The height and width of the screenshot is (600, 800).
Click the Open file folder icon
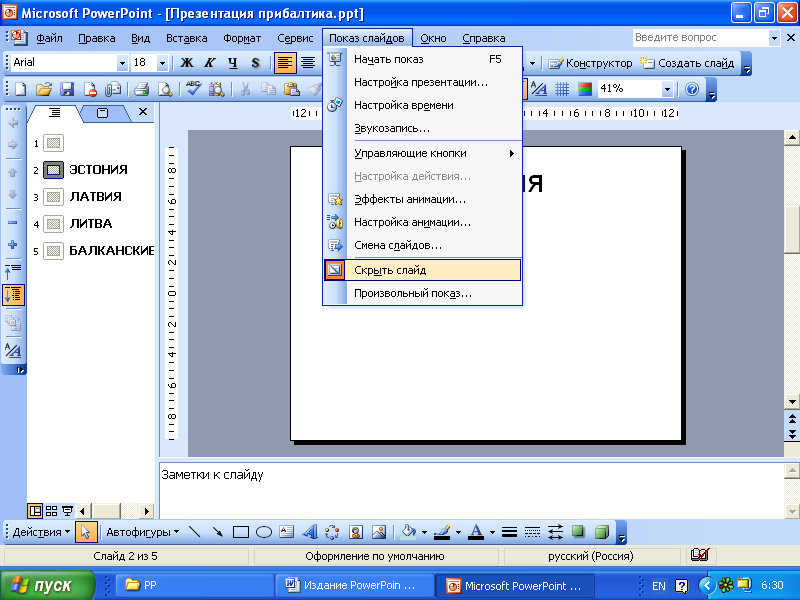44,89
